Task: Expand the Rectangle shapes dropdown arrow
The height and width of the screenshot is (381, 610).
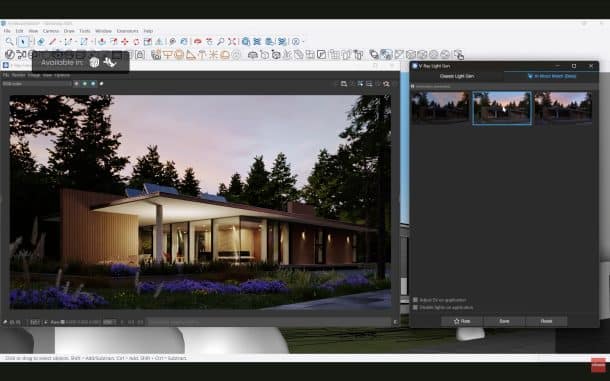Action: 92,41
